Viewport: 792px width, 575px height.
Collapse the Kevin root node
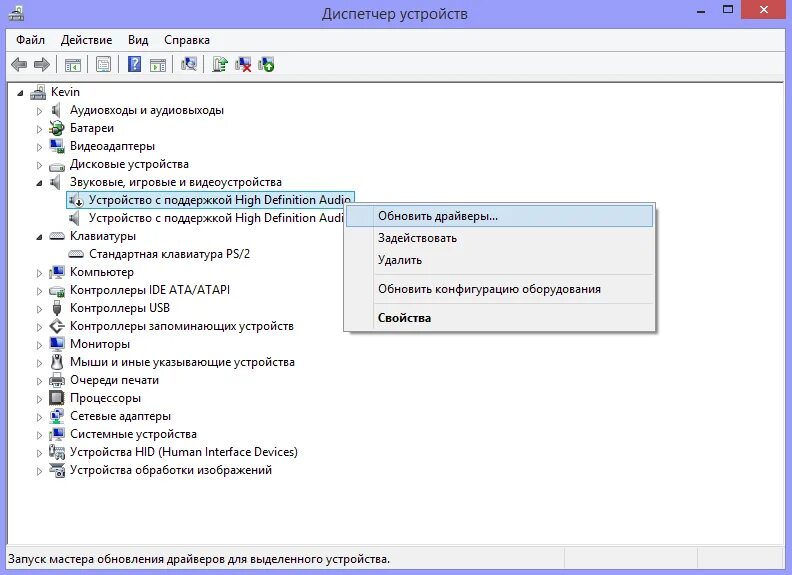[20, 93]
